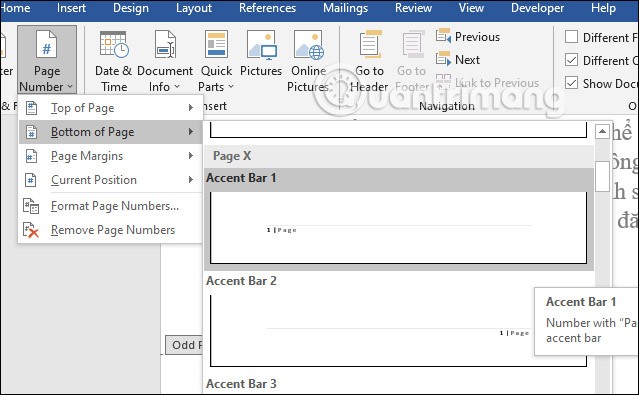The image size is (639, 395).
Task: Insert Date & Time icon
Action: (114, 44)
